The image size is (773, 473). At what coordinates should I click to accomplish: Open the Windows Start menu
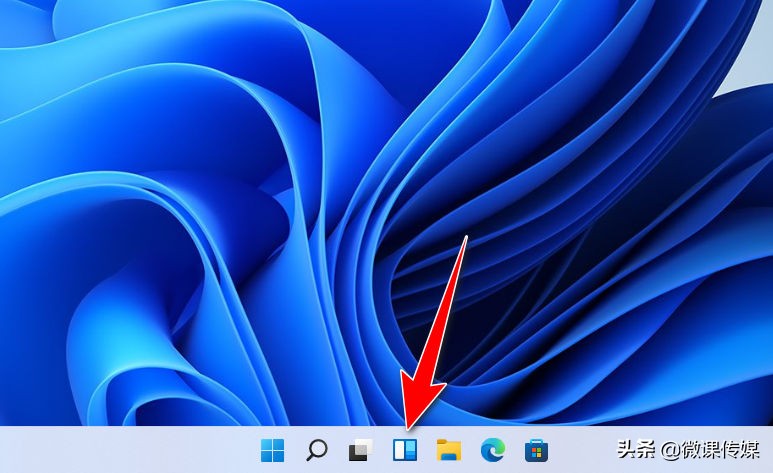pos(272,450)
